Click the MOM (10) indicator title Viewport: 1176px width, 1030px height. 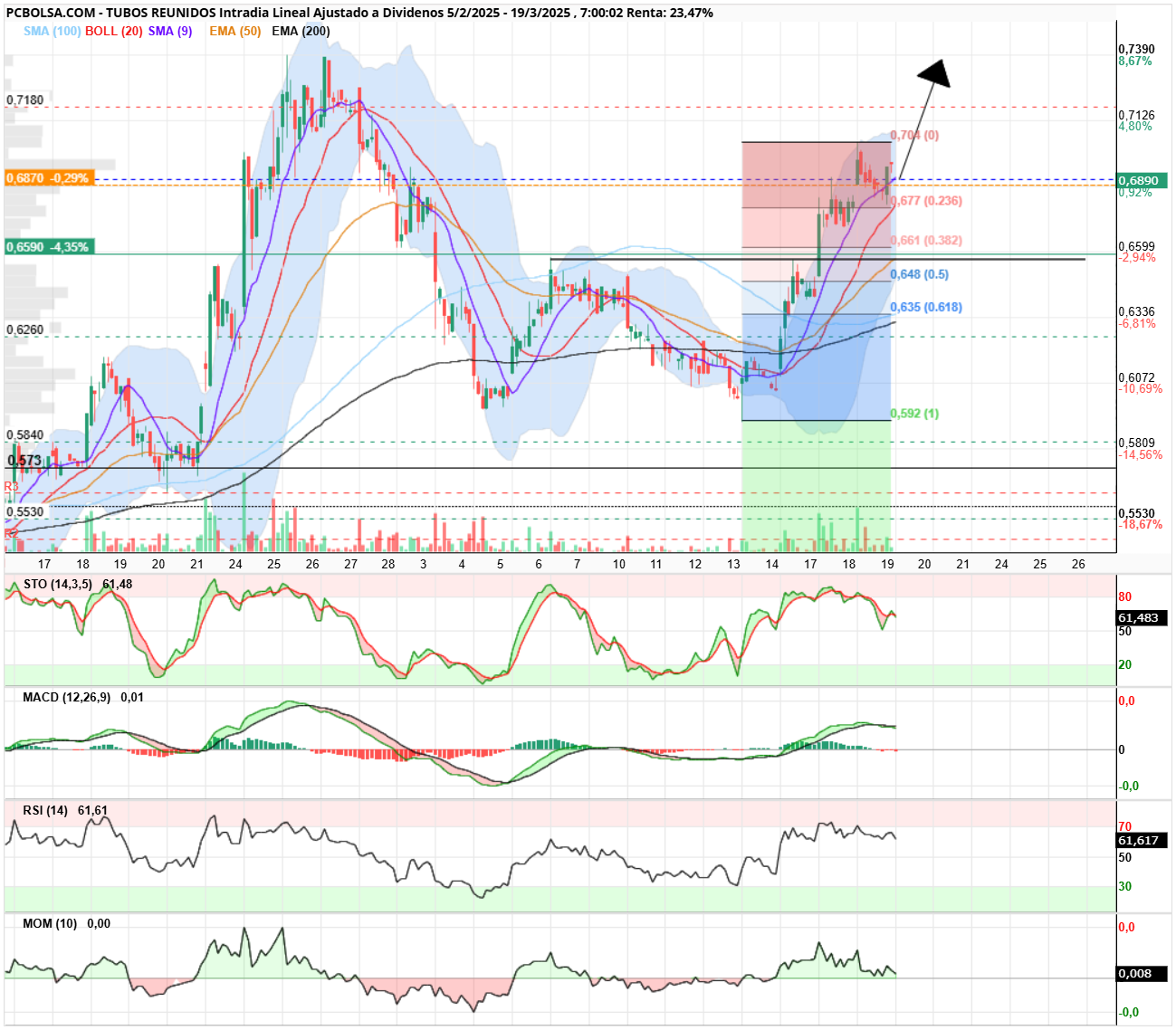click(x=50, y=923)
